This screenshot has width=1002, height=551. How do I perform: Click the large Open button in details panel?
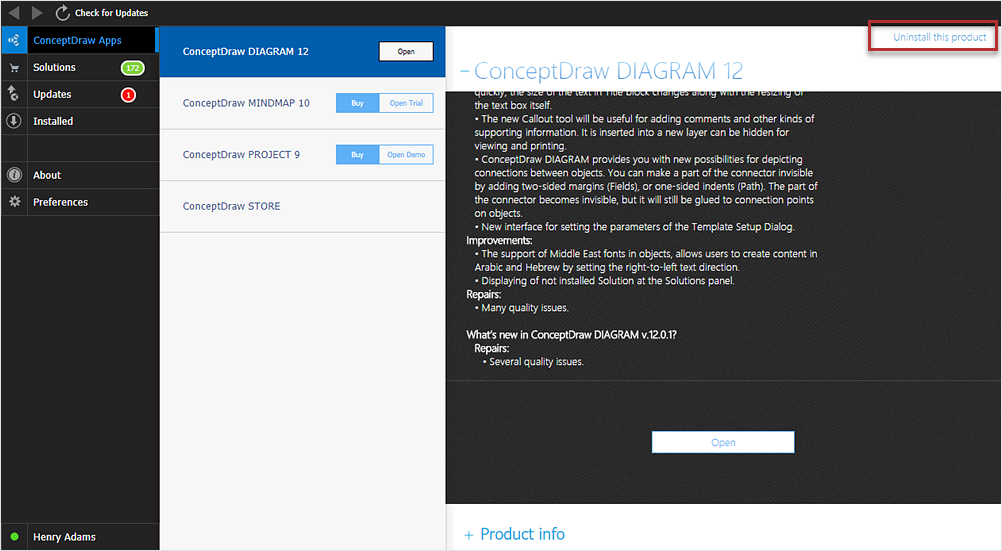723,442
